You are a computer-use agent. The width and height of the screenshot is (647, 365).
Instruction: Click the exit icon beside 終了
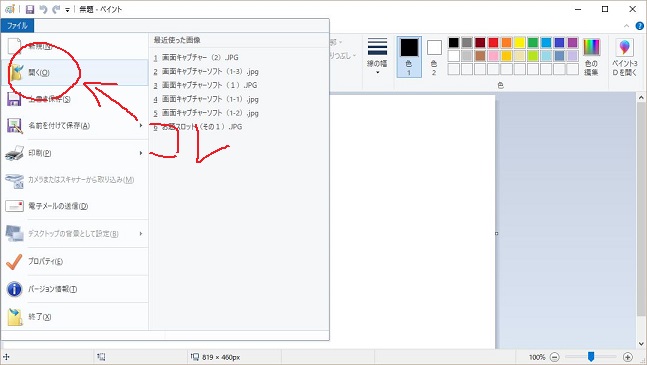pyautogui.click(x=14, y=316)
